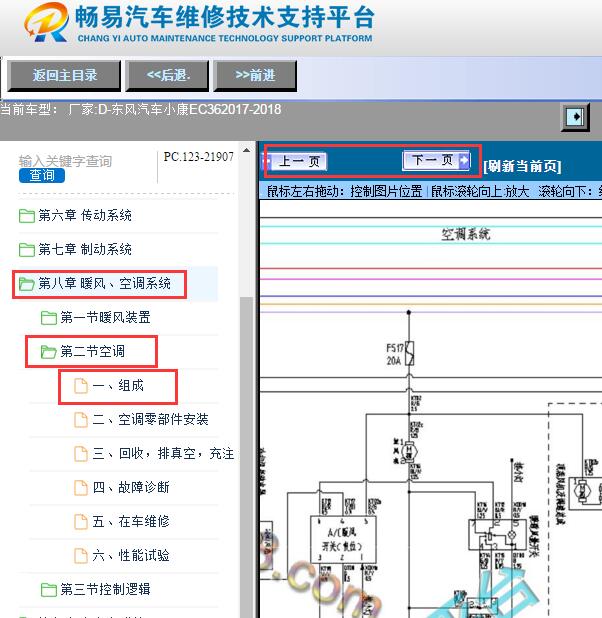The width and height of the screenshot is (602, 618).
Task: Click folder icon of 第一节暖风装置
Action: tap(49, 318)
